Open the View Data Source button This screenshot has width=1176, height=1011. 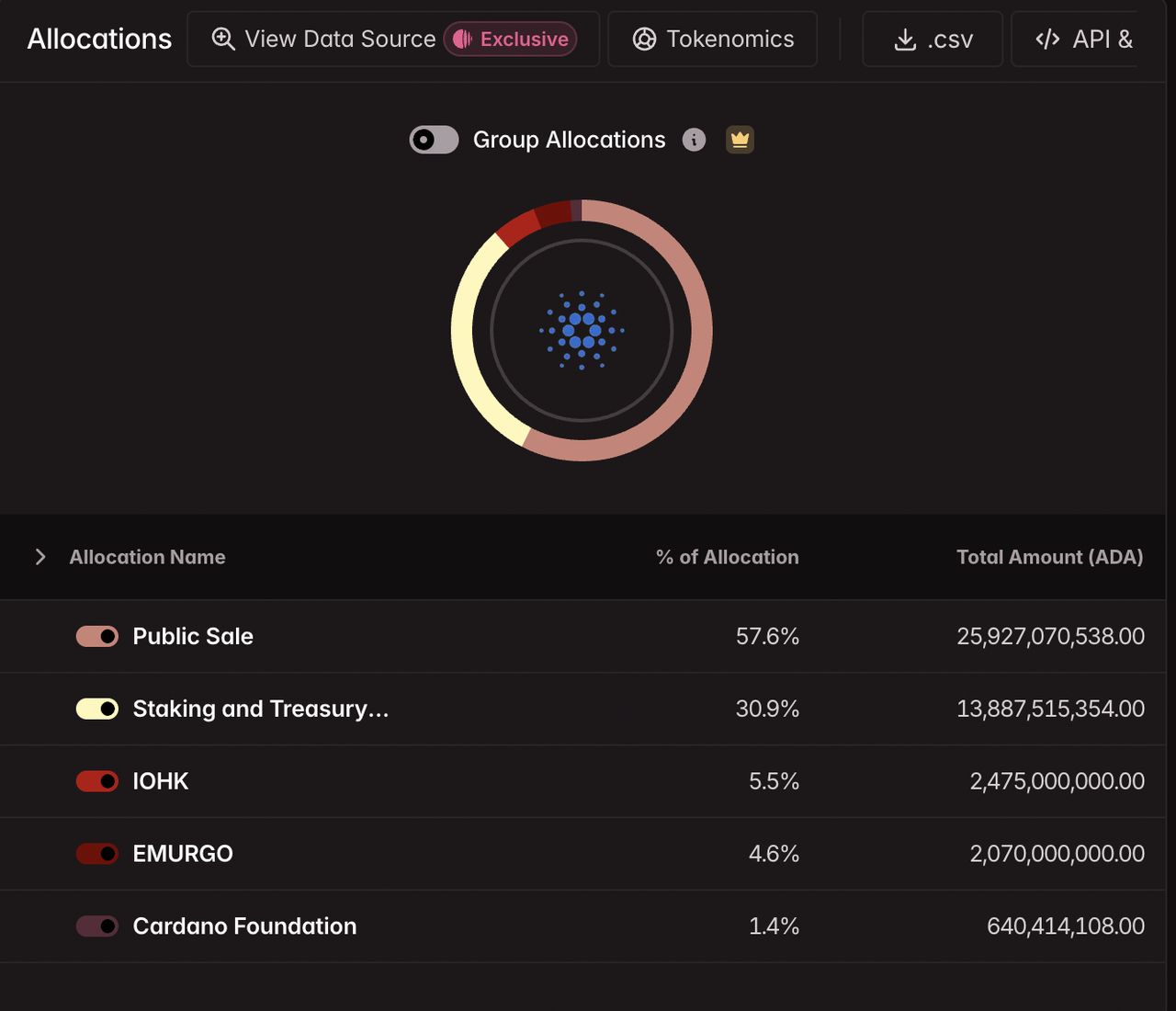[x=393, y=39]
